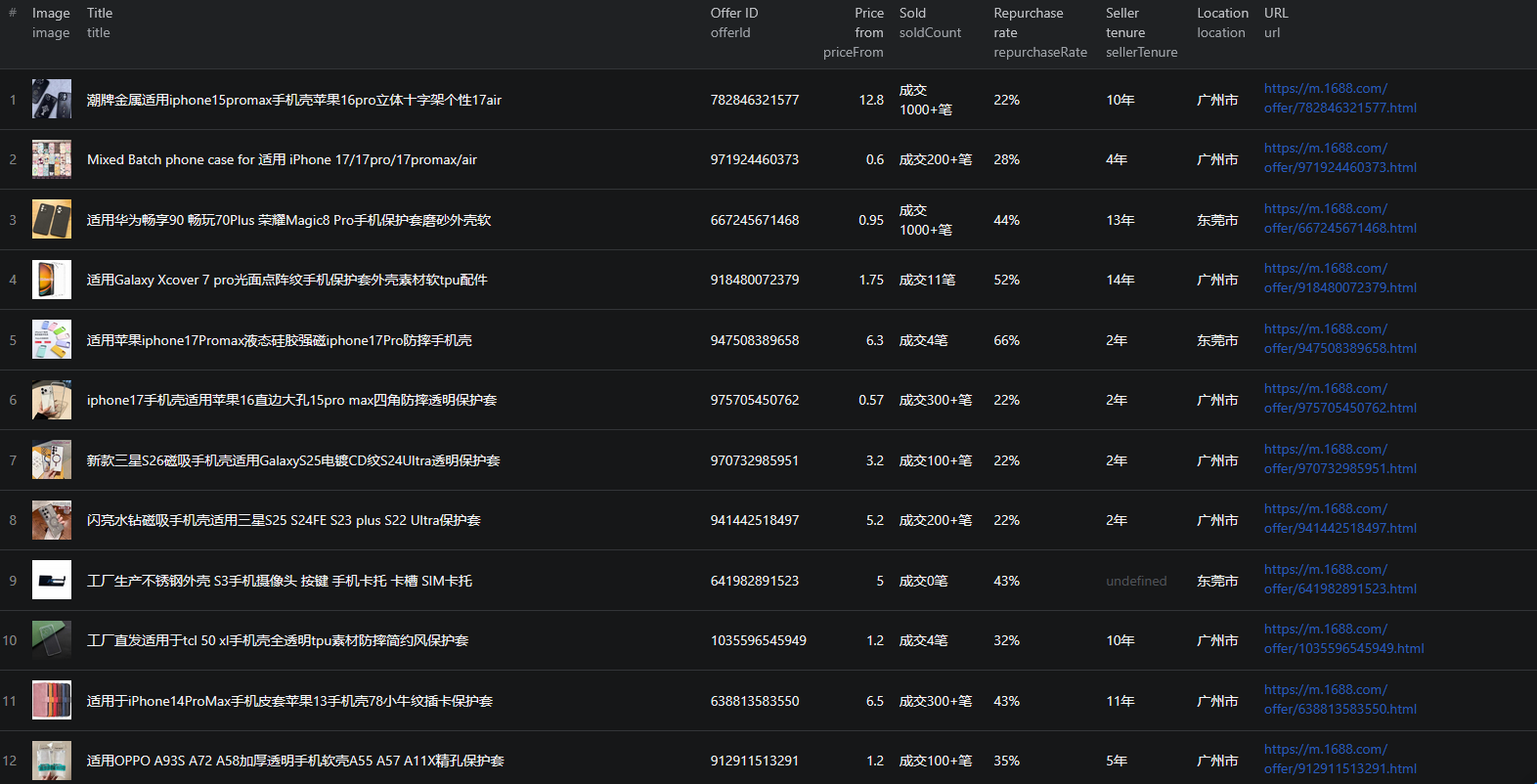Viewport: 1537px width, 784px height.
Task: Follow the URL for offer 970732985951
Action: pos(1339,459)
